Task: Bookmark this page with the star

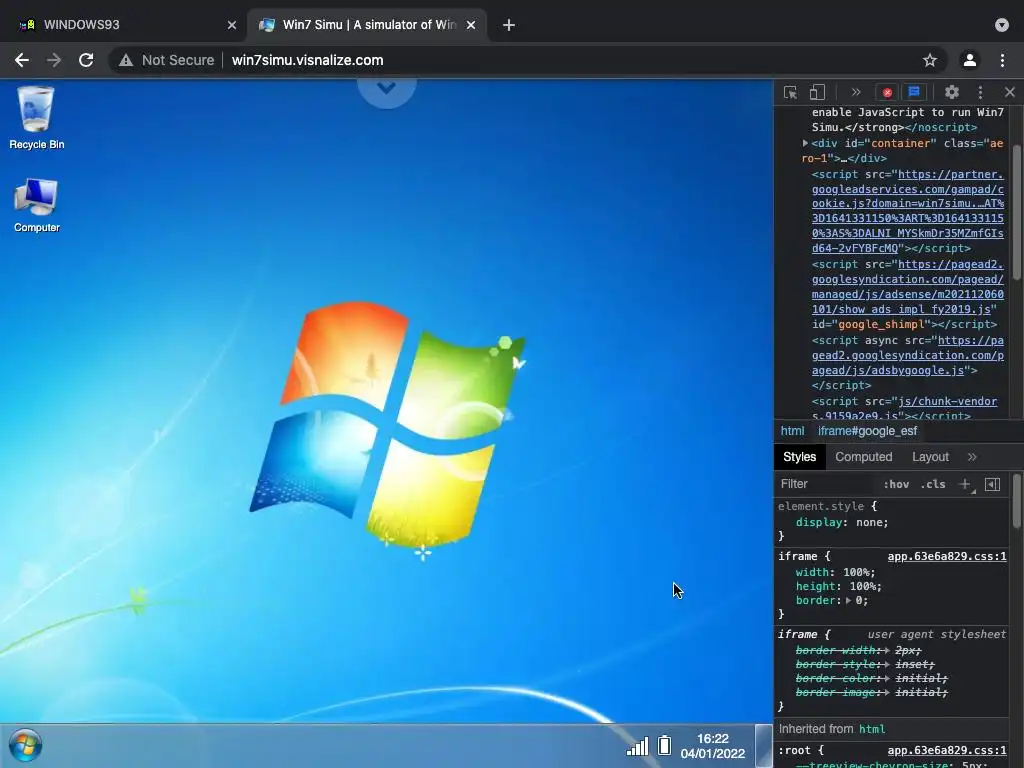Action: pyautogui.click(x=930, y=60)
